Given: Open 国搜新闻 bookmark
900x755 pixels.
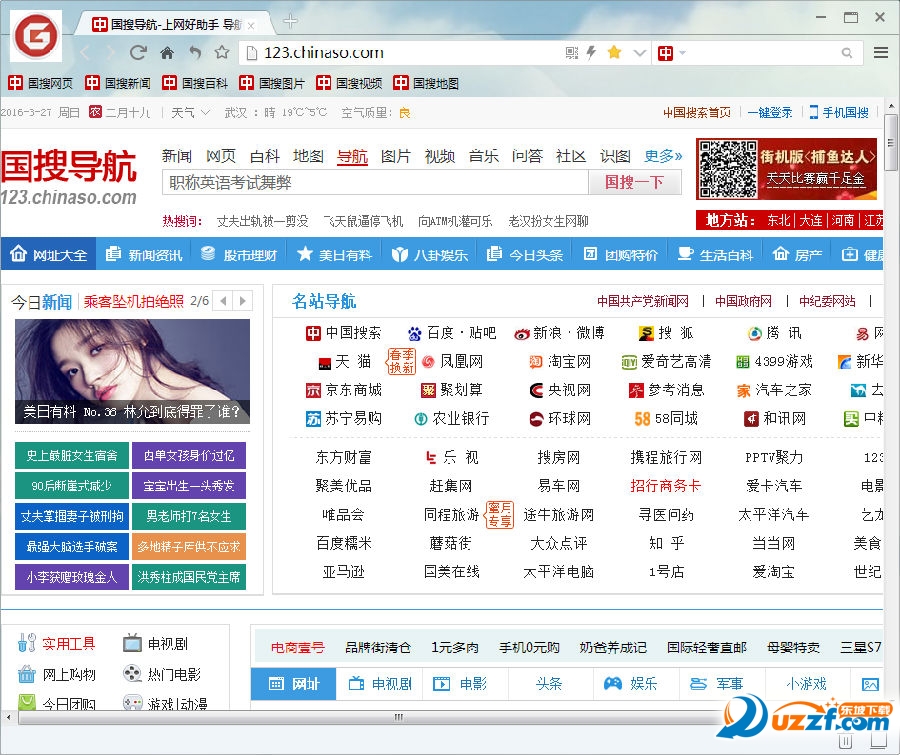Looking at the screenshot, I should point(118,83).
